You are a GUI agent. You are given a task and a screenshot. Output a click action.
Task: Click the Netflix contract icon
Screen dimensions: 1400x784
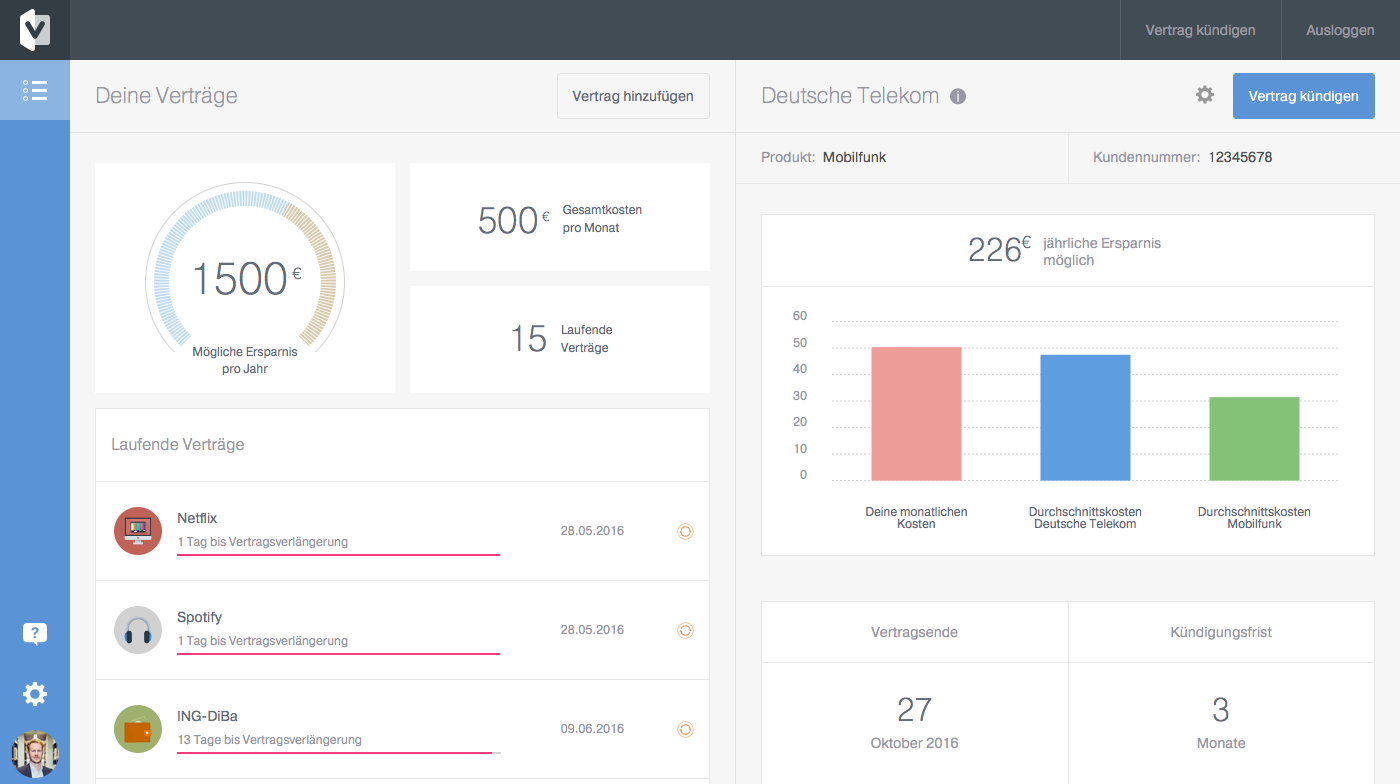click(138, 531)
